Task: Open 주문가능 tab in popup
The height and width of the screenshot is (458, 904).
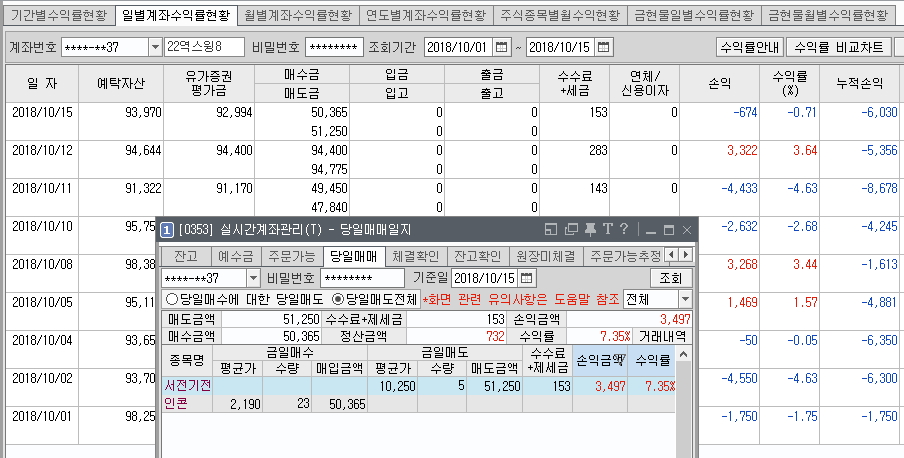Action: click(292, 256)
